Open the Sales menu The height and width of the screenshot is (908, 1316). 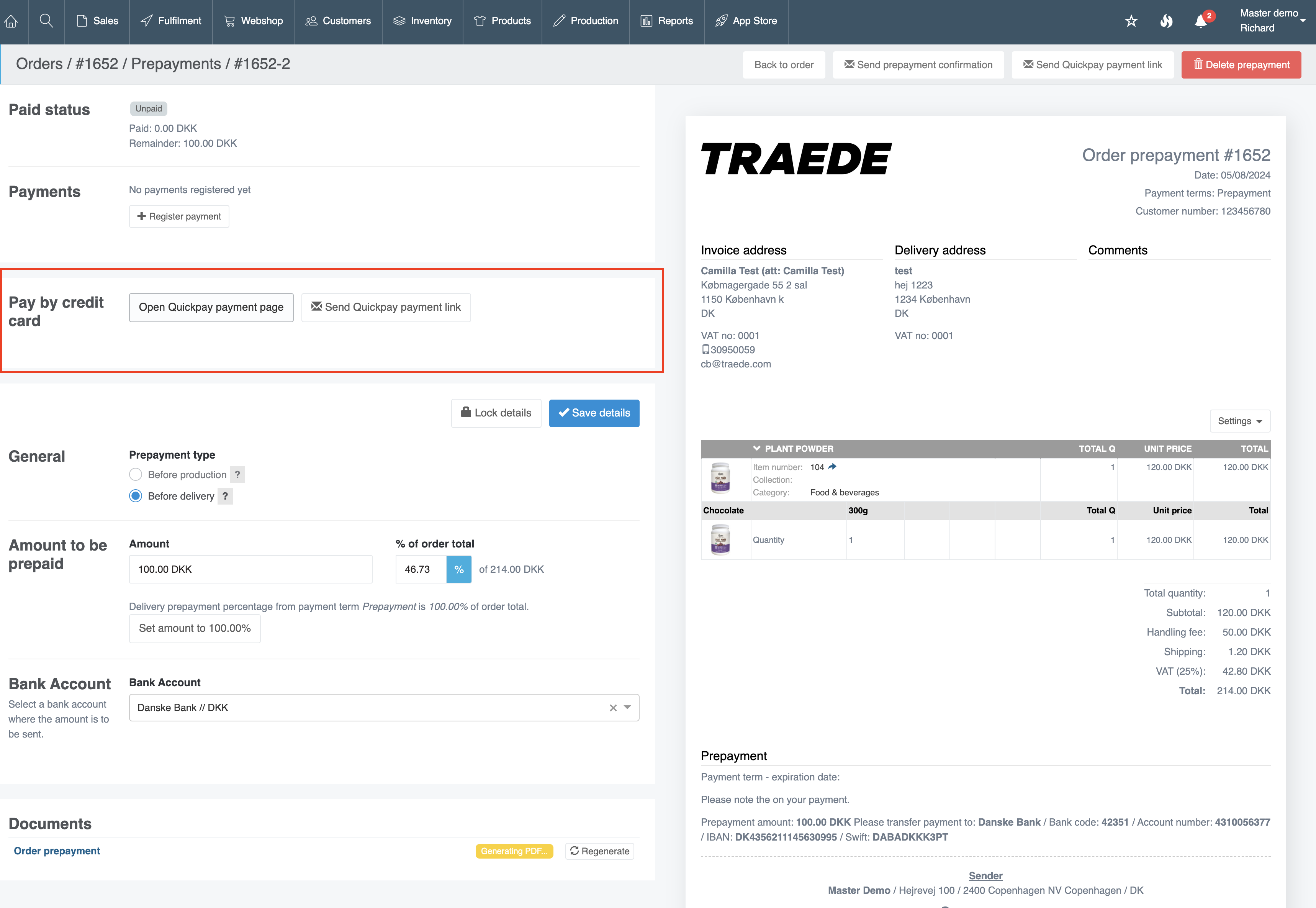tap(97, 21)
